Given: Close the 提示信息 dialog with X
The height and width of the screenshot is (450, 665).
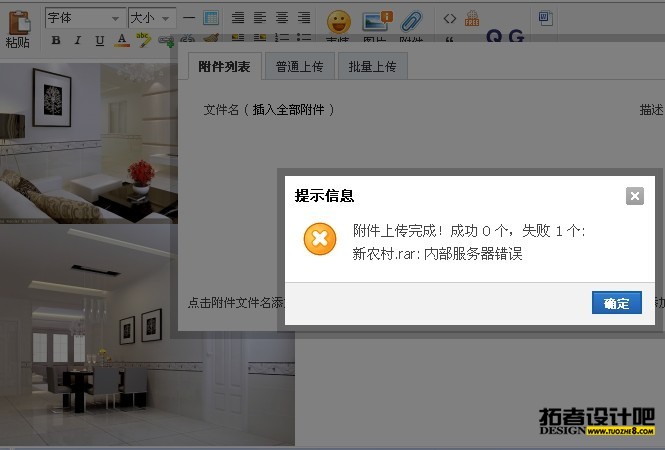Looking at the screenshot, I should (634, 196).
